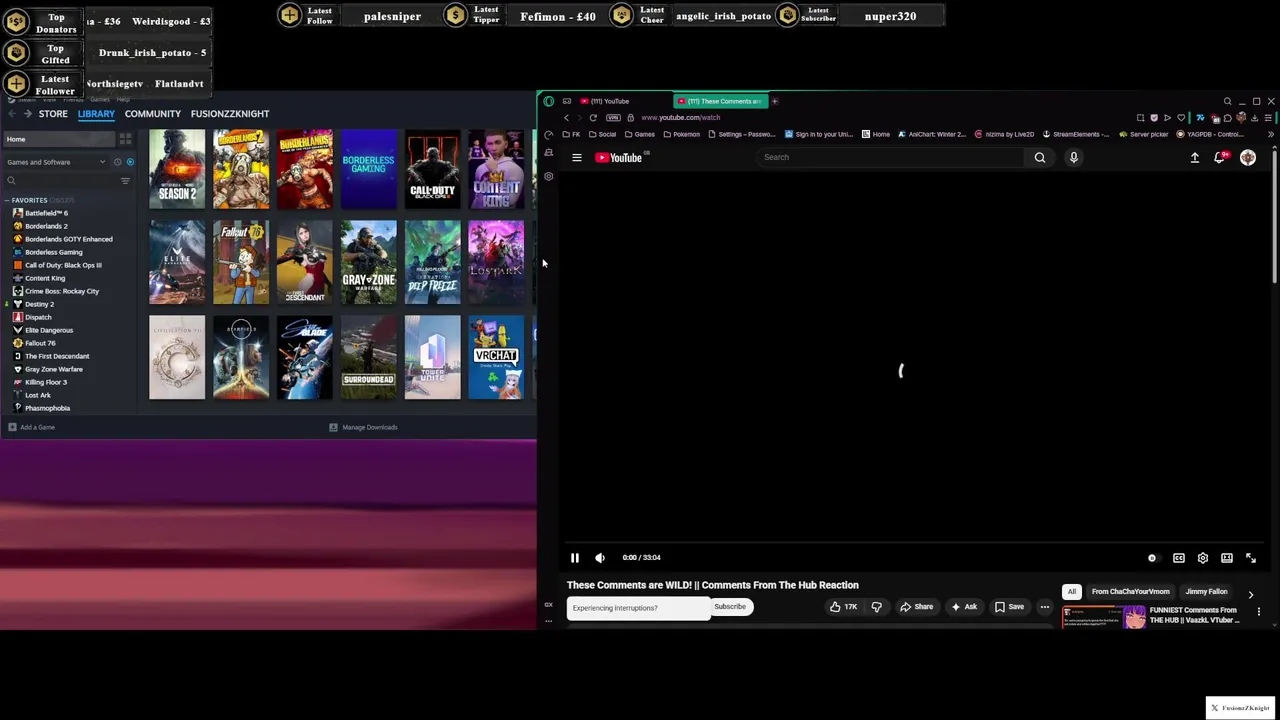Viewport: 1280px width, 720px height.
Task: Open the YouTube notifications bell
Action: point(1220,158)
